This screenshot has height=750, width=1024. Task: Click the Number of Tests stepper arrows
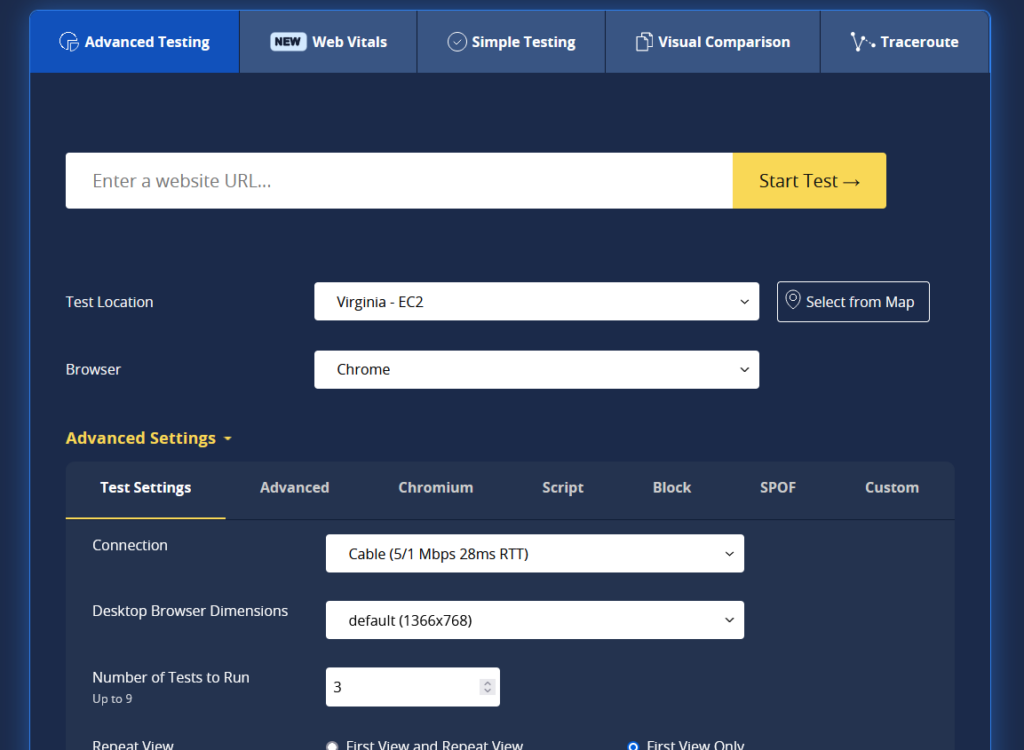click(487, 687)
